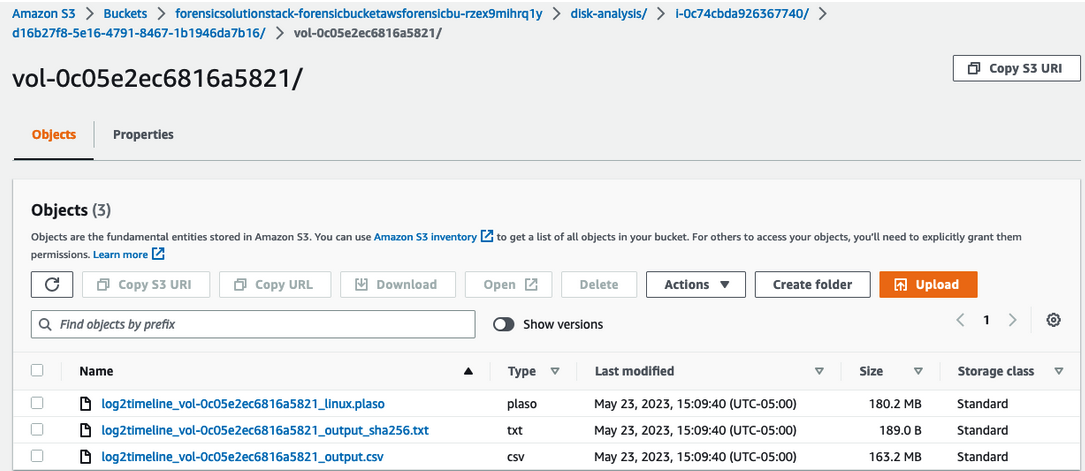Click the Amazon S3 inventory external link icon

tap(486, 237)
